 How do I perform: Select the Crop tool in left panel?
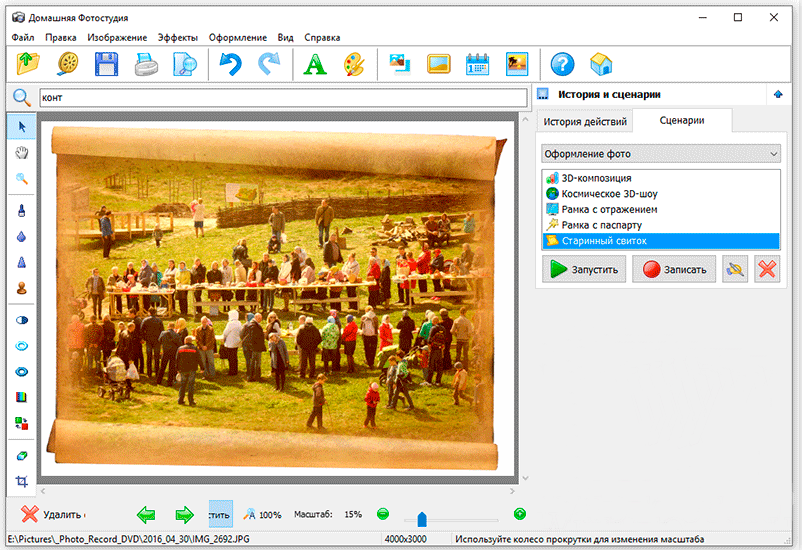(x=21, y=481)
